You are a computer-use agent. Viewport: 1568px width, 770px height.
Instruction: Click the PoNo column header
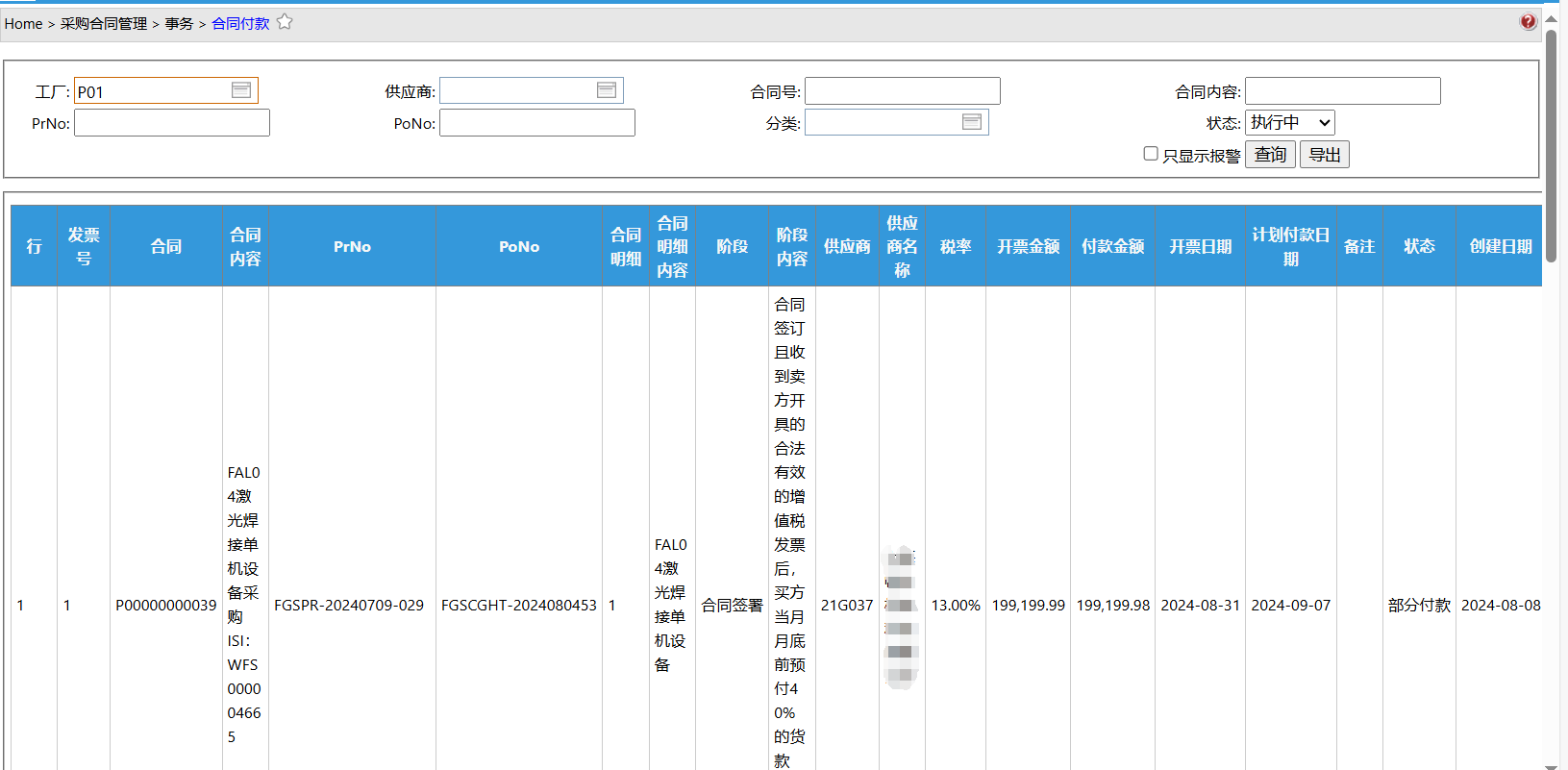[x=519, y=246]
